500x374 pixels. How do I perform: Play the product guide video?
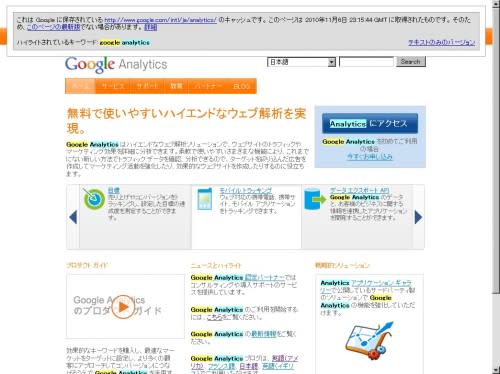(123, 307)
